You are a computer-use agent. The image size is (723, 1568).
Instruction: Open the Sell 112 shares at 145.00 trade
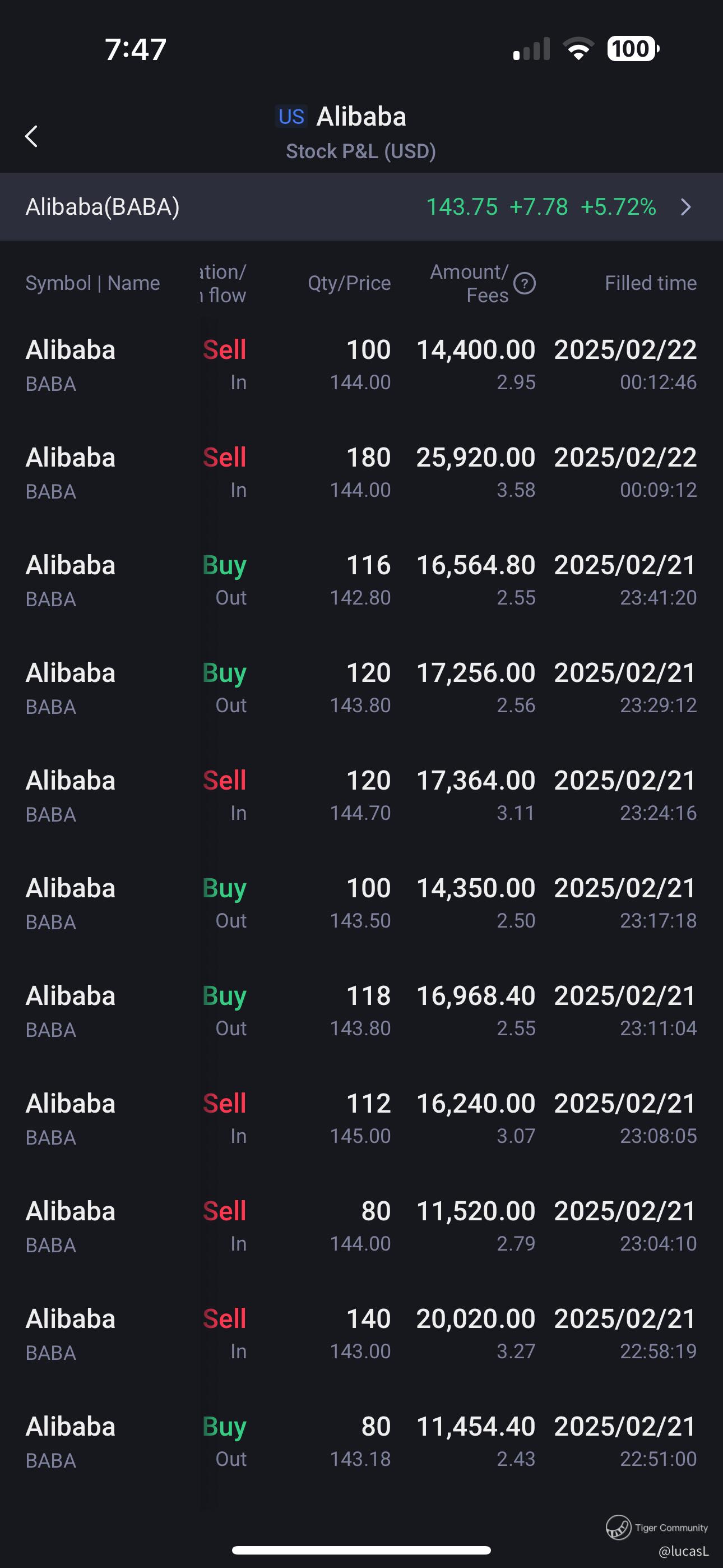(361, 1119)
